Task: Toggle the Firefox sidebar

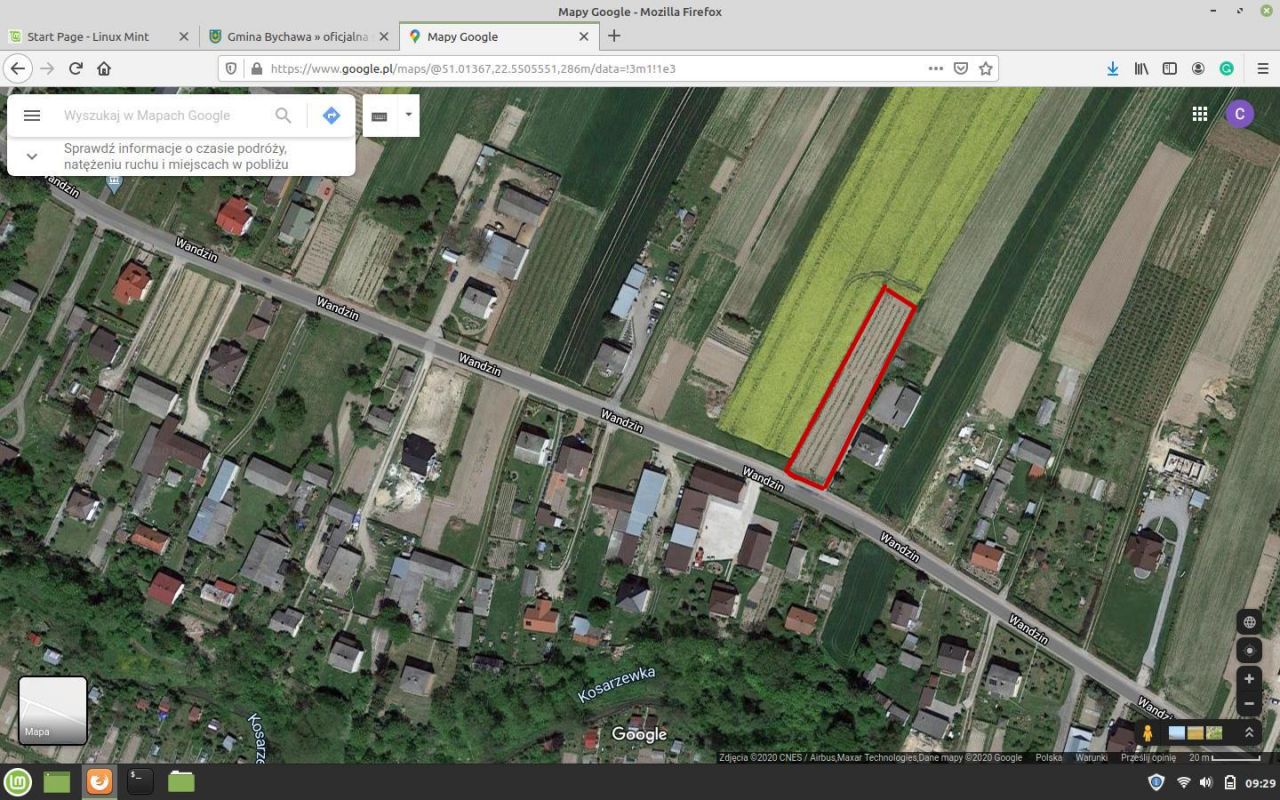Action: (1169, 68)
